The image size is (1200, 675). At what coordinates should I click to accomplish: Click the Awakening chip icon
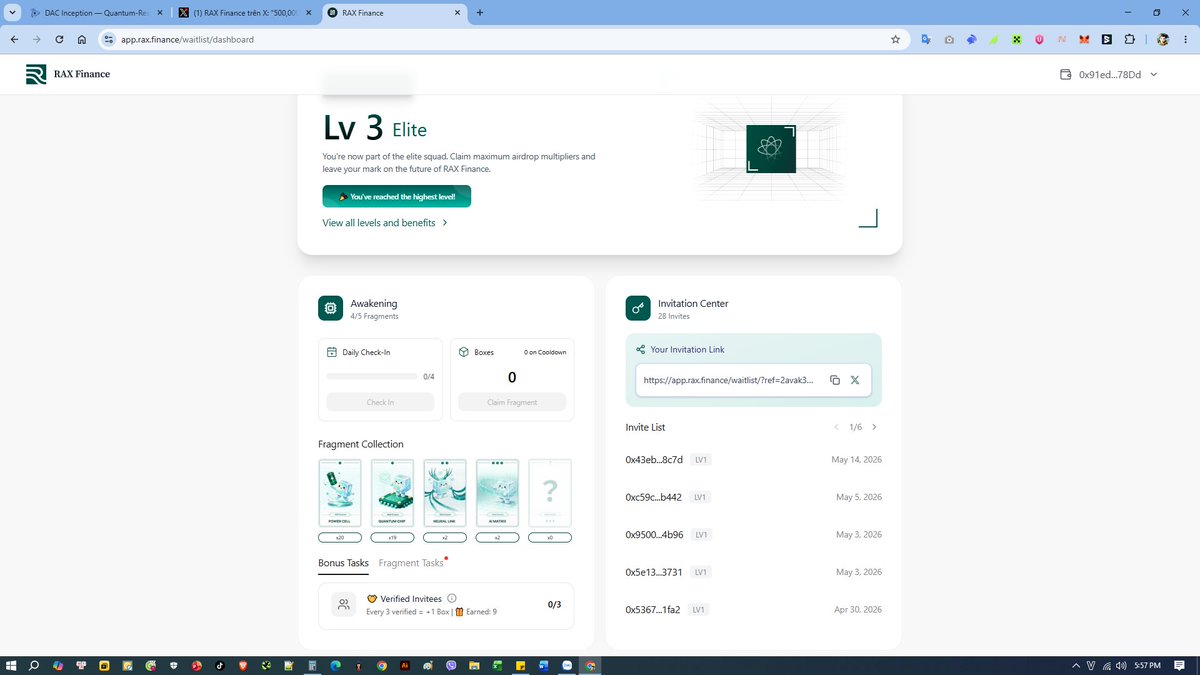[x=331, y=308]
